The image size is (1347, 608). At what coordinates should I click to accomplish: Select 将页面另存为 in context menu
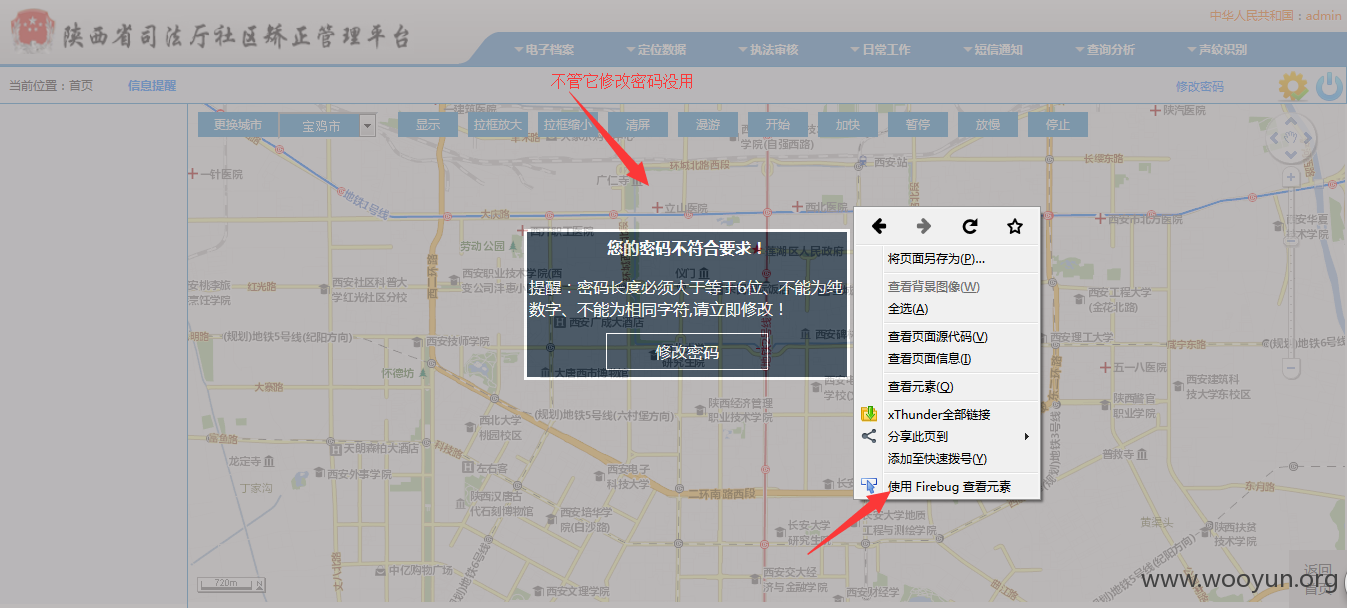(947, 259)
